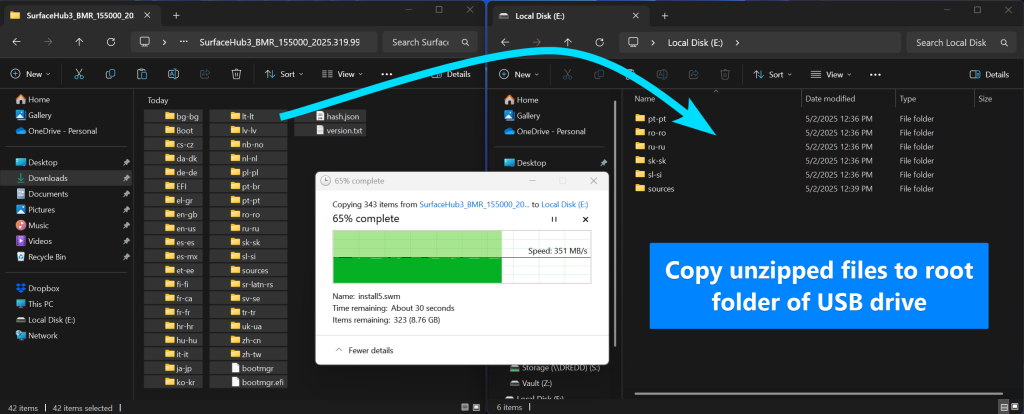Add a new tab in Local Disk window
Viewport: 1024px width, 414px height.
665,16
